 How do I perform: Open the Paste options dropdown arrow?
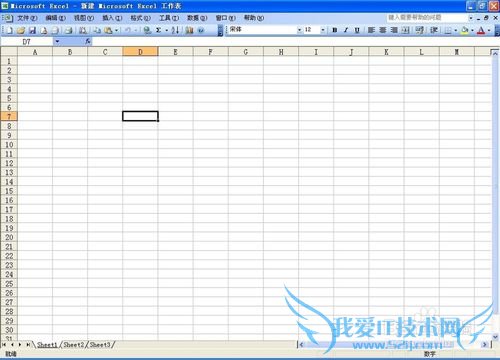point(116,30)
